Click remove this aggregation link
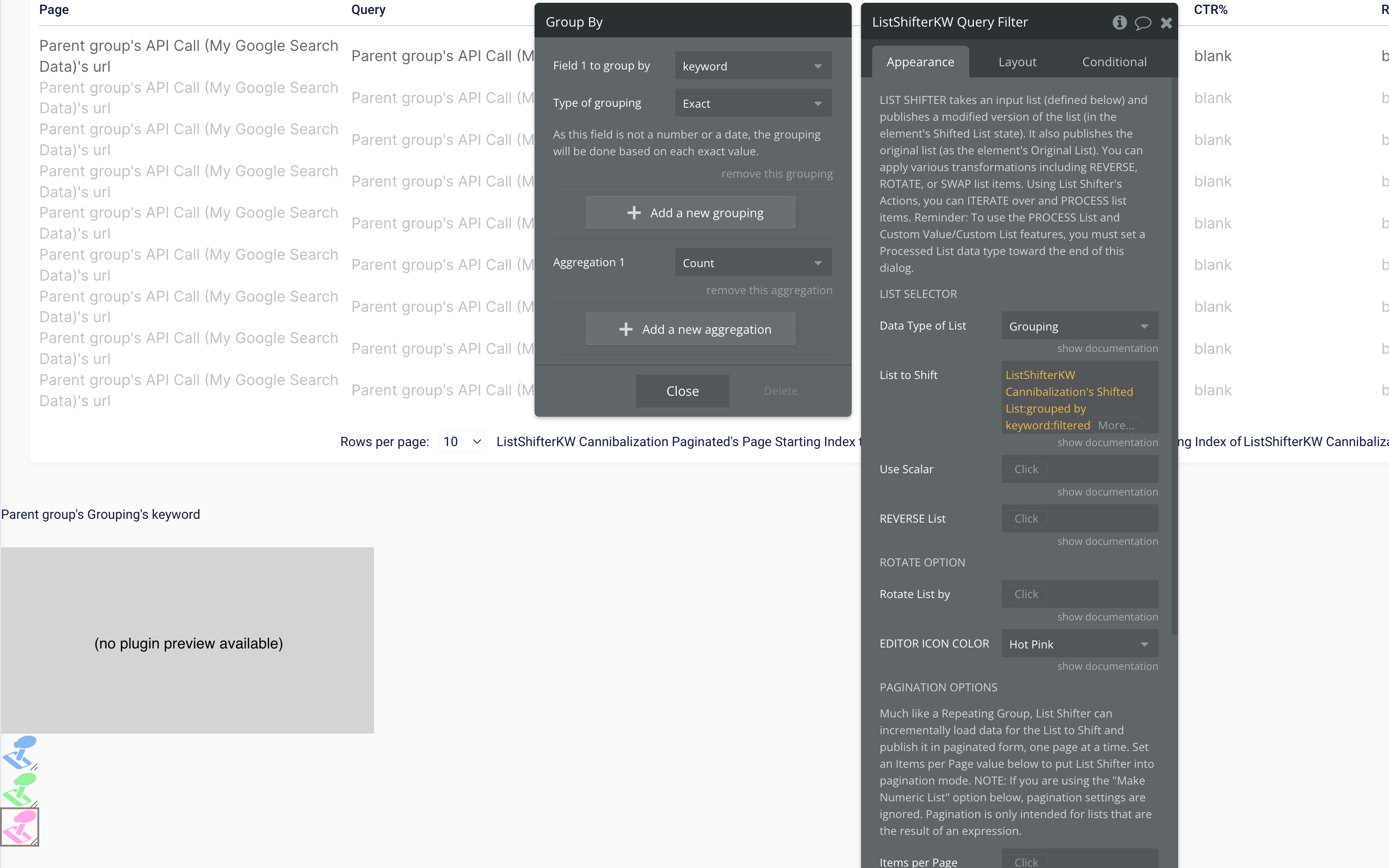The image size is (1389, 868). tap(769, 290)
